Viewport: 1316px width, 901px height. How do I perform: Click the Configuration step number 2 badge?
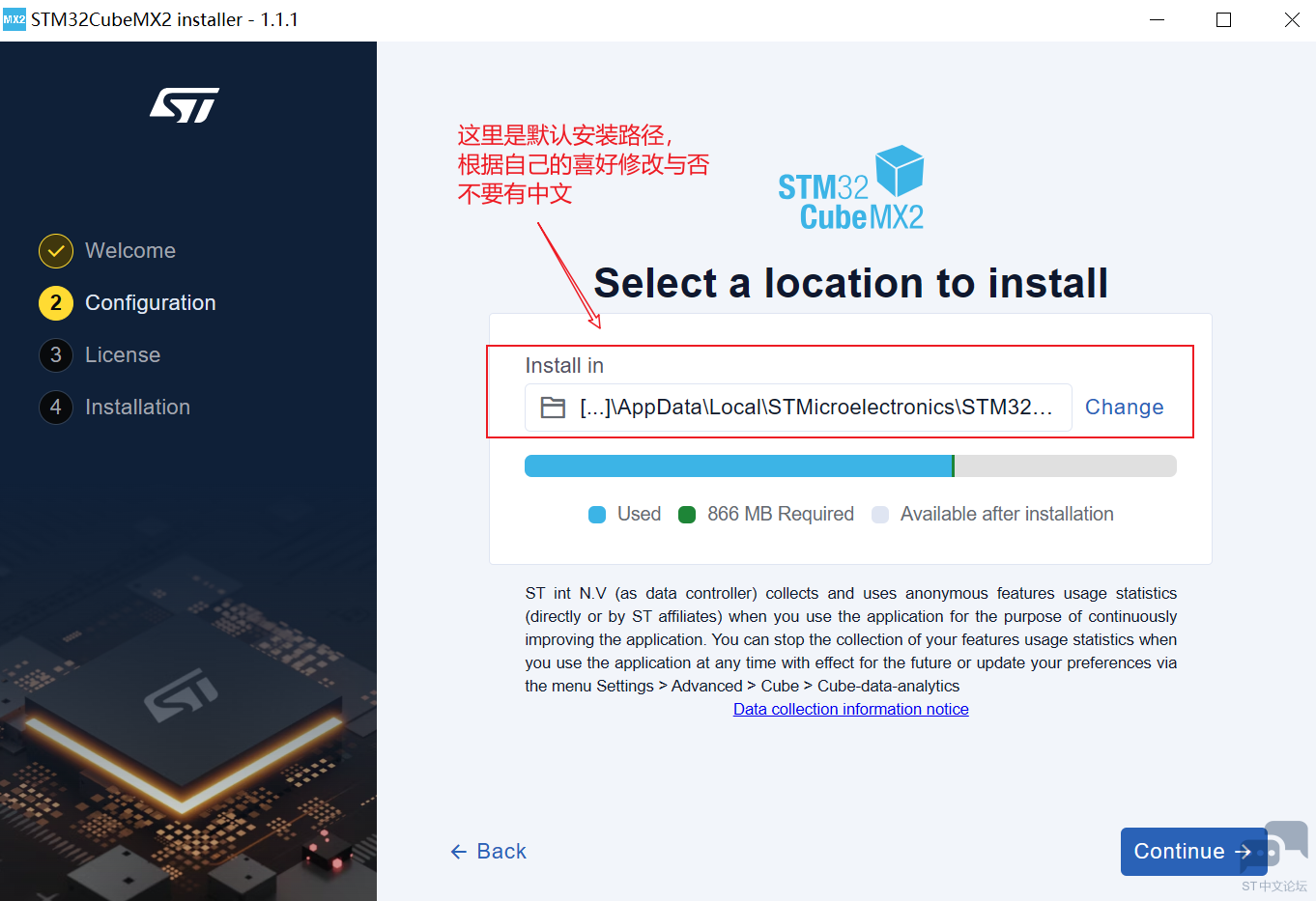click(x=56, y=303)
